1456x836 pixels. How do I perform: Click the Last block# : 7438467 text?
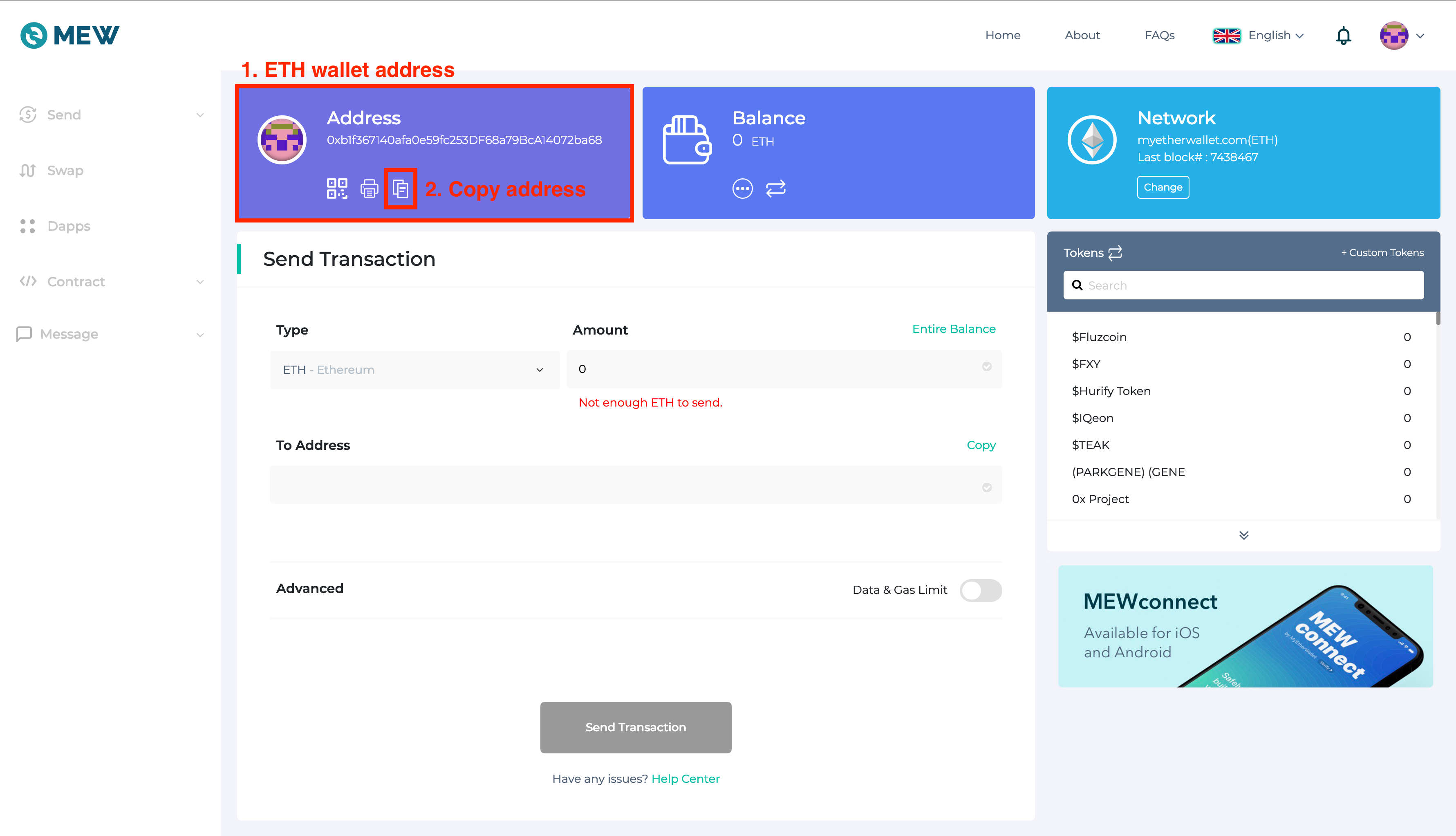click(x=1198, y=157)
